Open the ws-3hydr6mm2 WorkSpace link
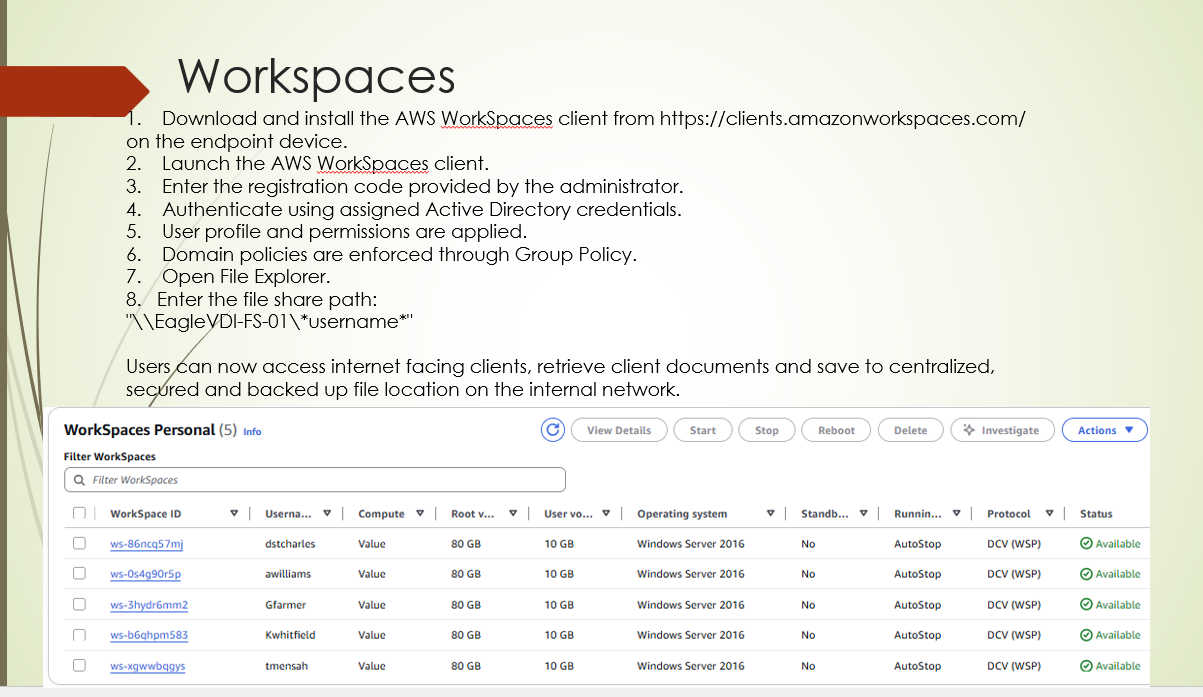The image size is (1203, 697). (x=149, y=605)
